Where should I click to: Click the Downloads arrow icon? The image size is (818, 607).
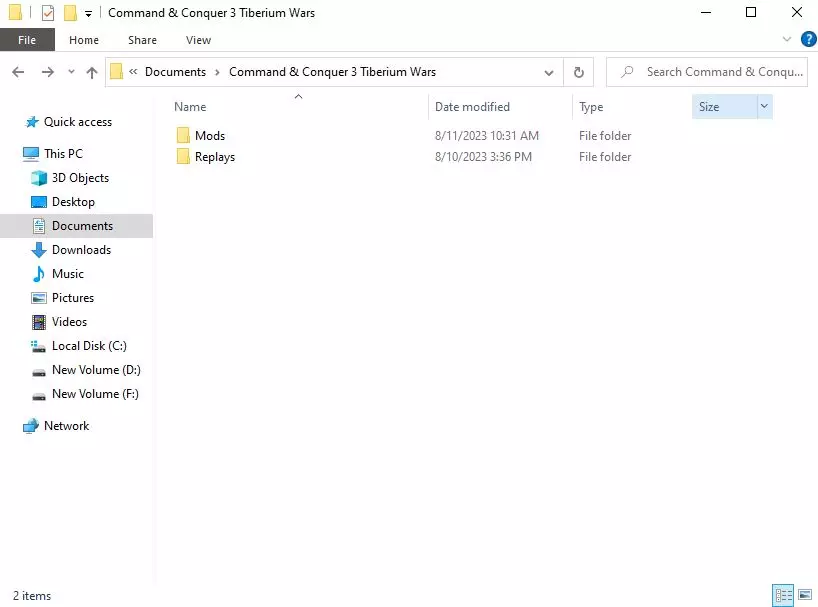39,250
